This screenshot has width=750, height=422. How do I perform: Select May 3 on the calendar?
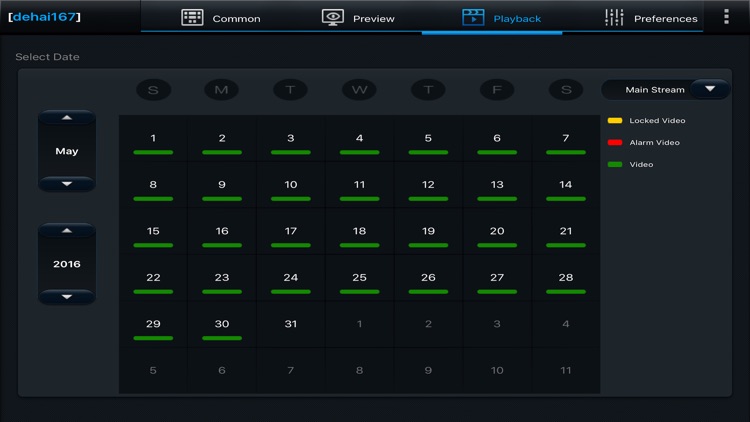[x=290, y=138]
